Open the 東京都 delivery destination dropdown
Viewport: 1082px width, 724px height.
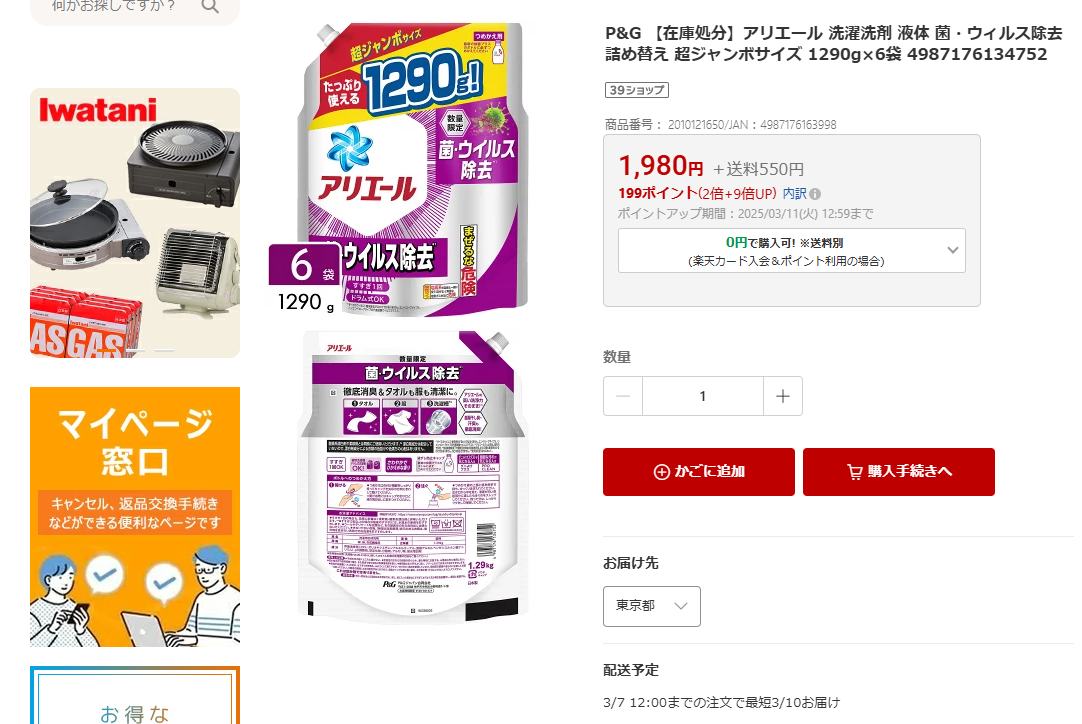651,606
